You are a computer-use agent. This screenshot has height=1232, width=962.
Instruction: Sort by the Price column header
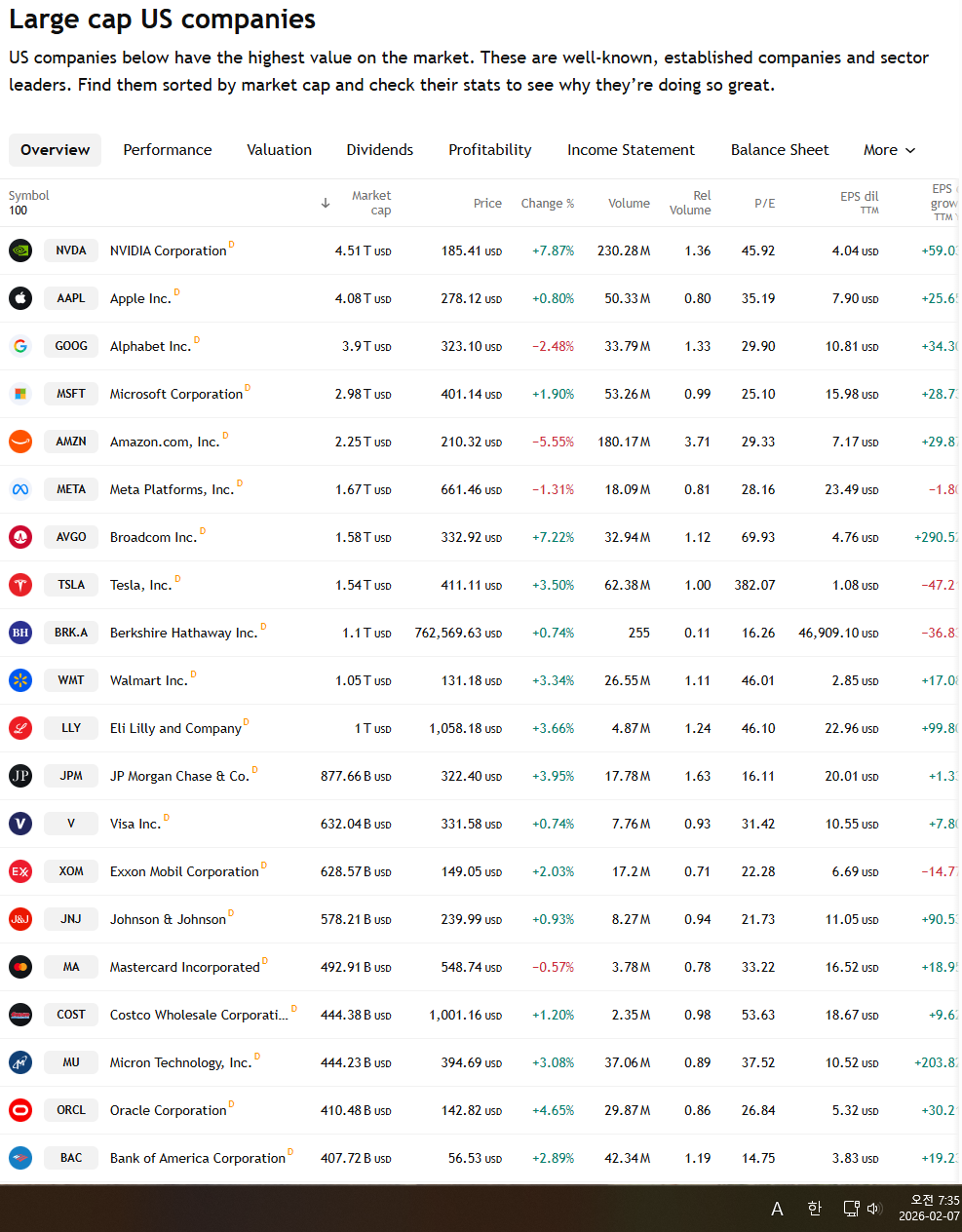(487, 203)
